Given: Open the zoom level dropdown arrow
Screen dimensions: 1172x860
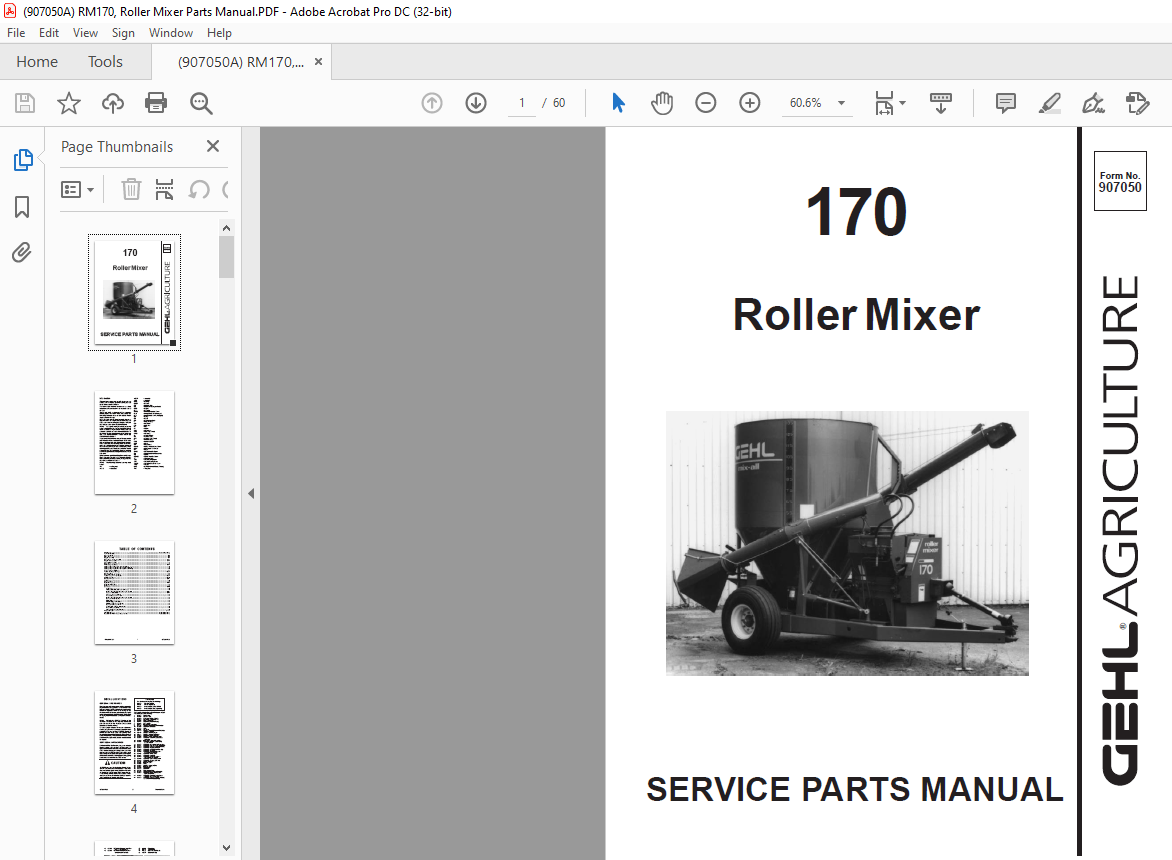Looking at the screenshot, I should 842,103.
